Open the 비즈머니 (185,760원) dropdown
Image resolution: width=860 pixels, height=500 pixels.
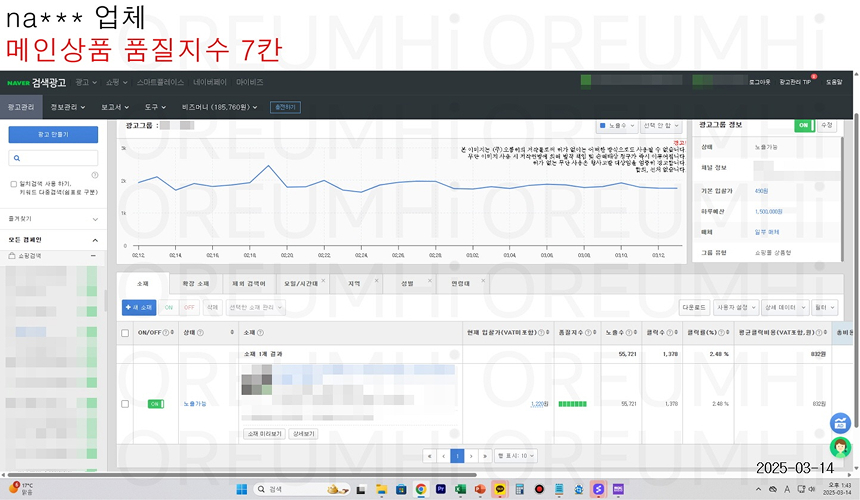coord(219,107)
